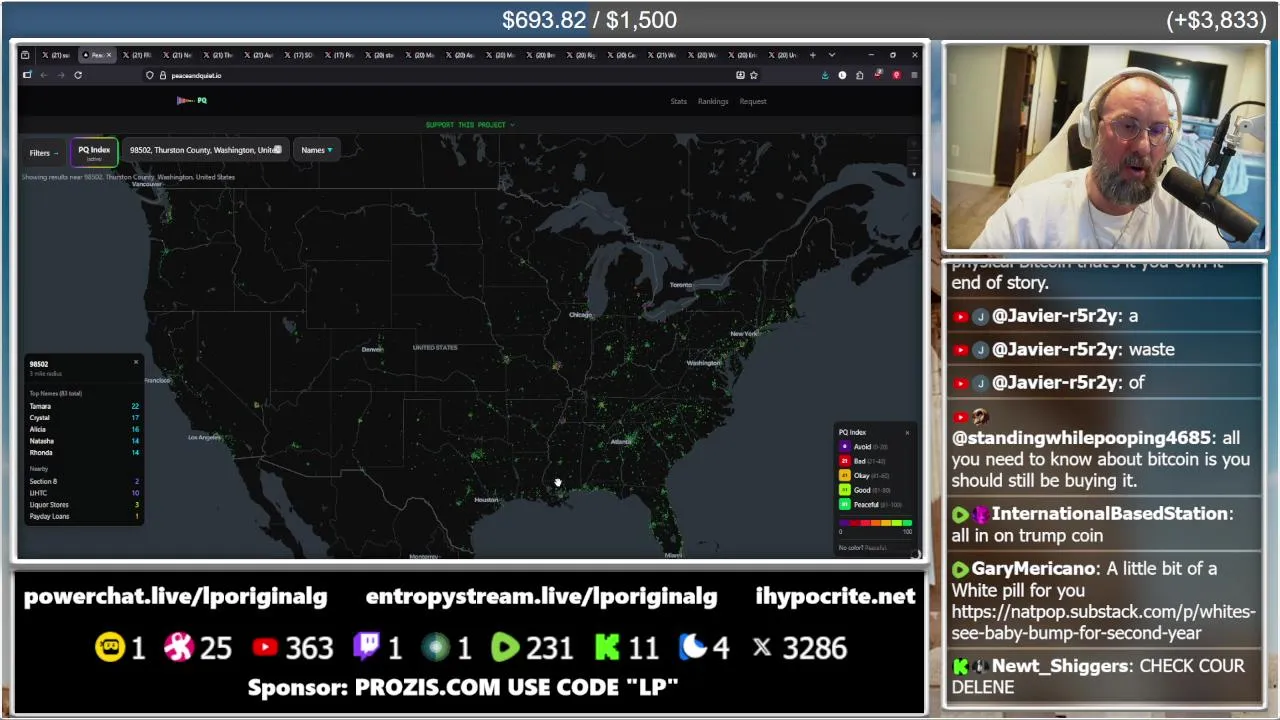This screenshot has height=720, width=1280.
Task: Click the Kick viewer count icon
Action: [607, 648]
